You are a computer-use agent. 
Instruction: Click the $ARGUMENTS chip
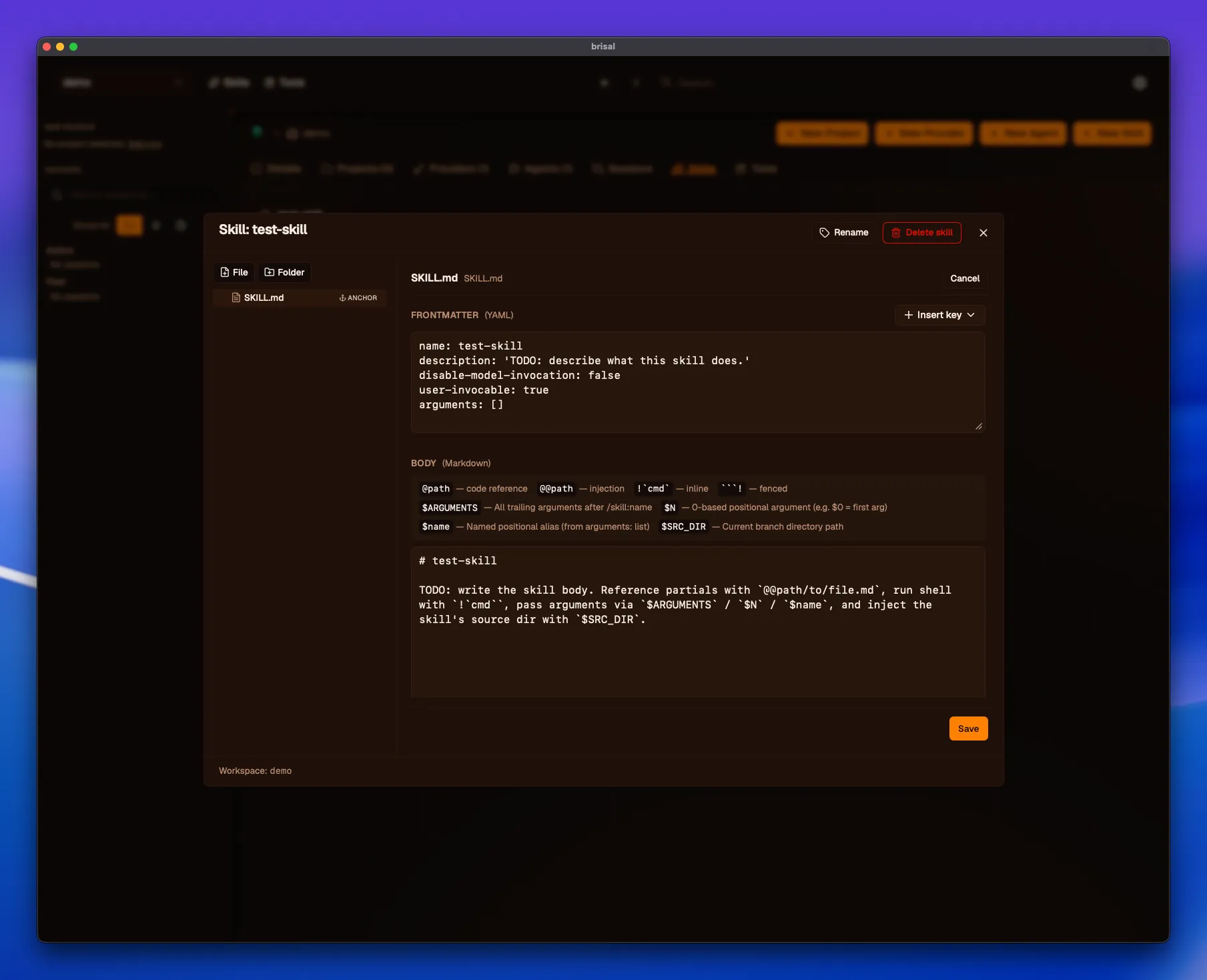click(x=450, y=508)
